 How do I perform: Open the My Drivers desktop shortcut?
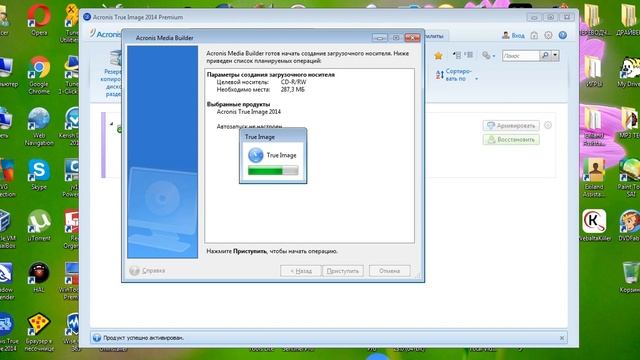[x=629, y=71]
